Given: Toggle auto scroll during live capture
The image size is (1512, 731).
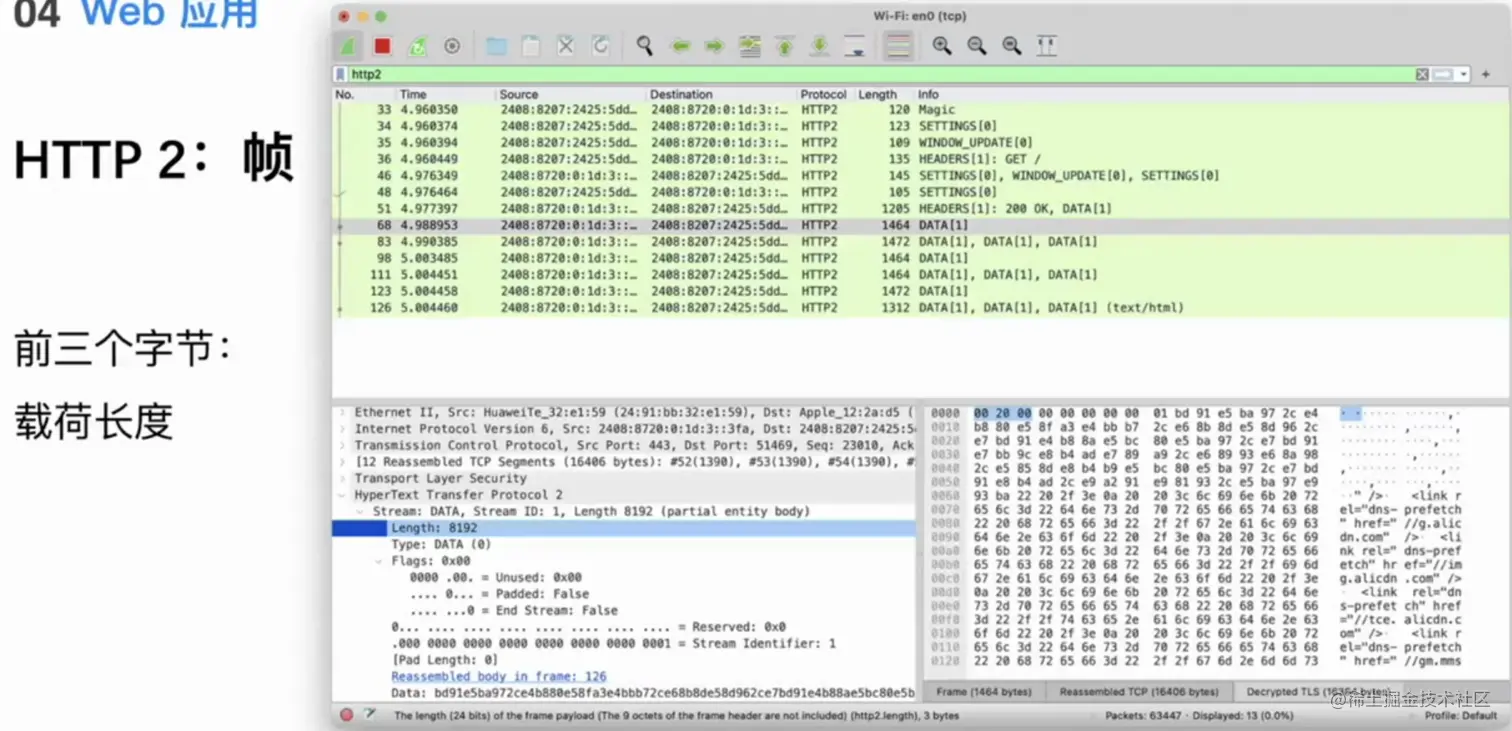Looking at the screenshot, I should pyautogui.click(x=854, y=46).
